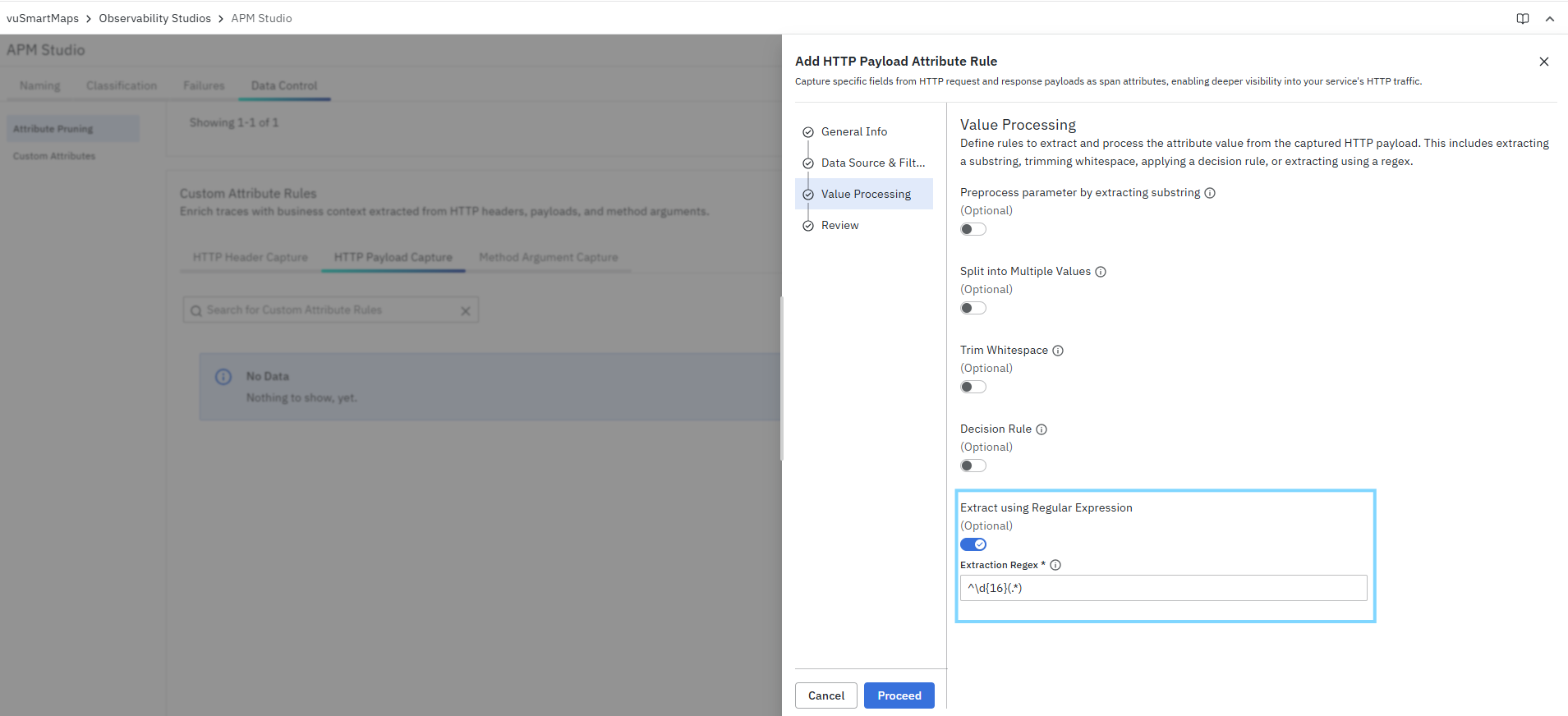Collapse the header with the caret icon
Viewport: 1568px width, 716px height.
pos(1549,19)
